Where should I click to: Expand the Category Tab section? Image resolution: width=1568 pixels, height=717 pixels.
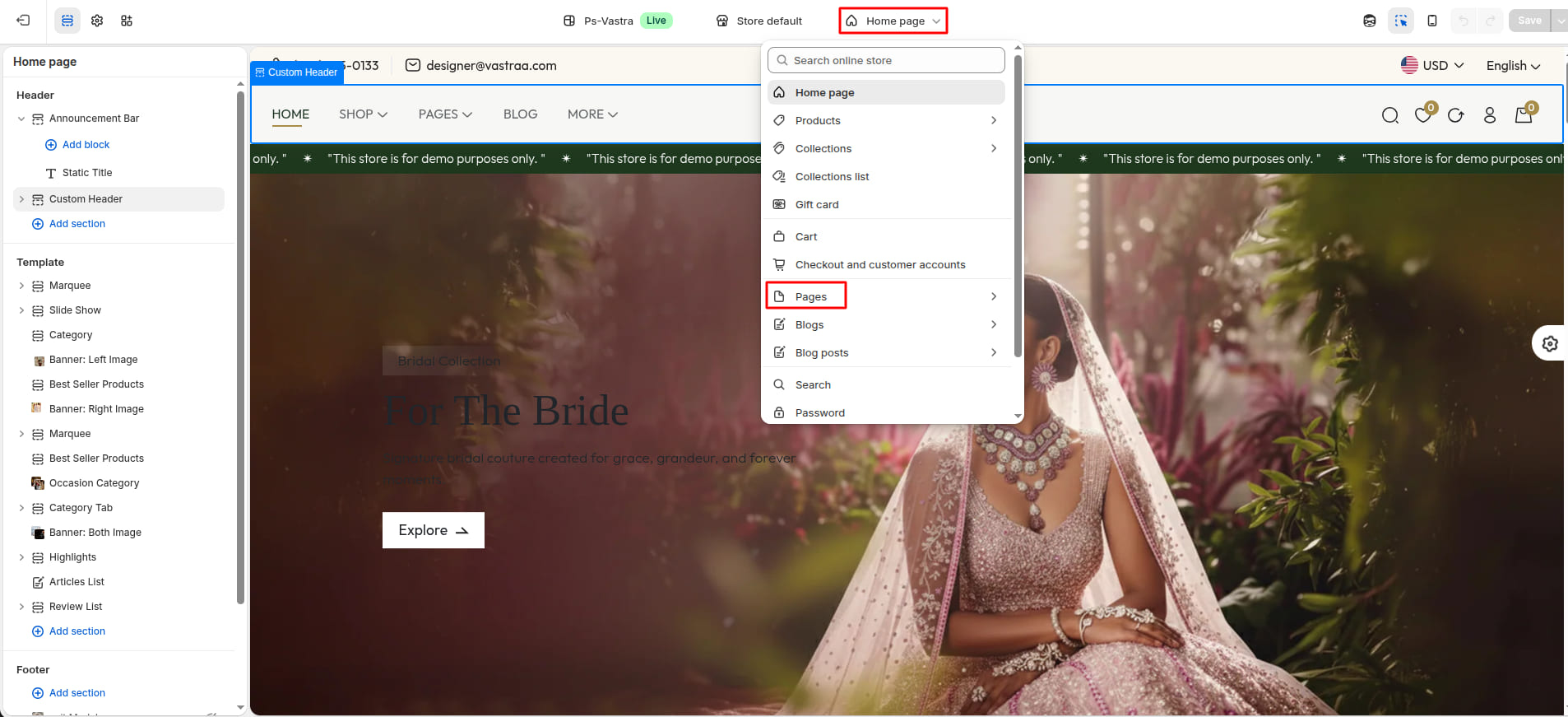[21, 508]
